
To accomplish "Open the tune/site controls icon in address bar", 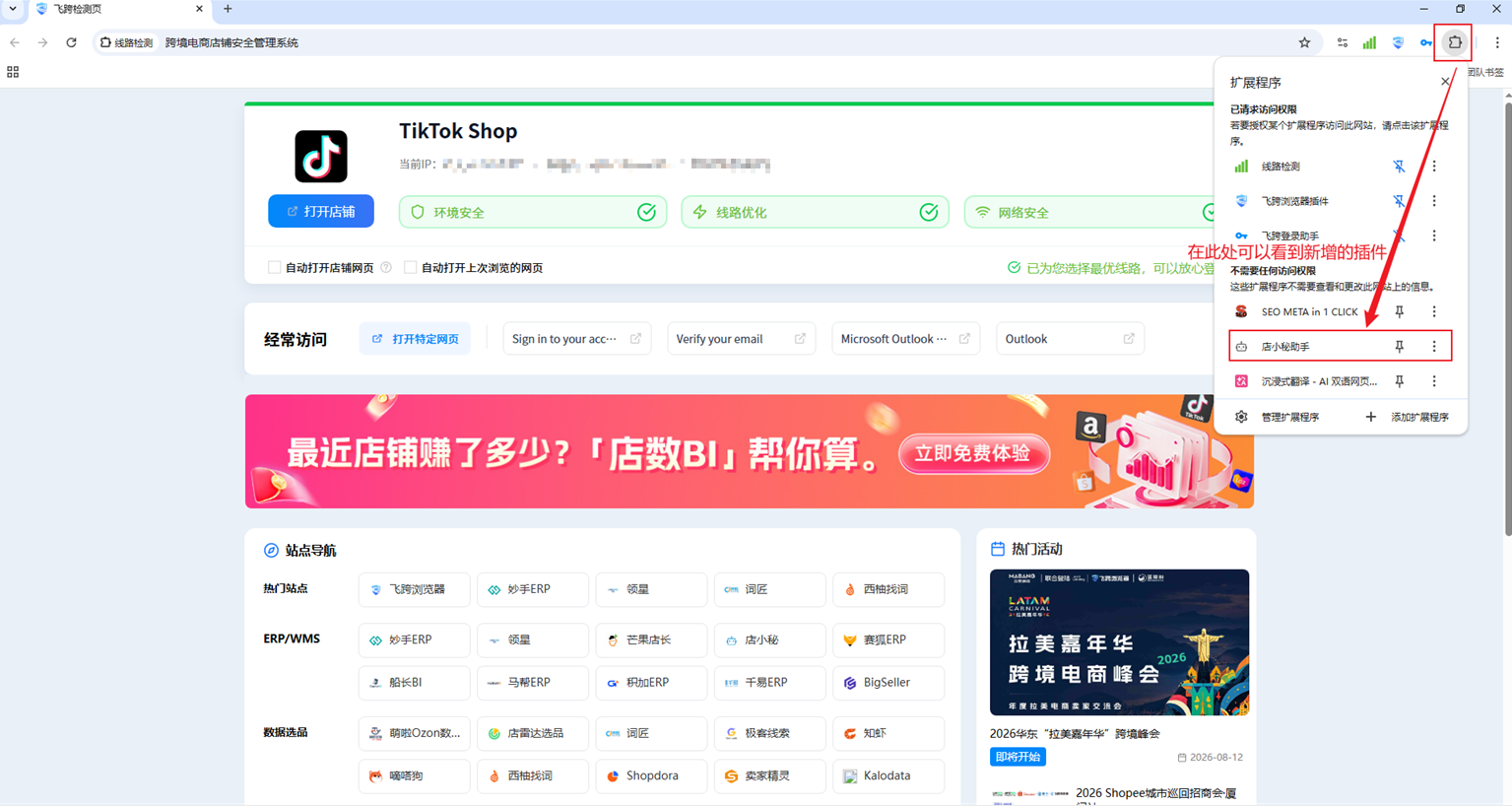I will pyautogui.click(x=1342, y=42).
